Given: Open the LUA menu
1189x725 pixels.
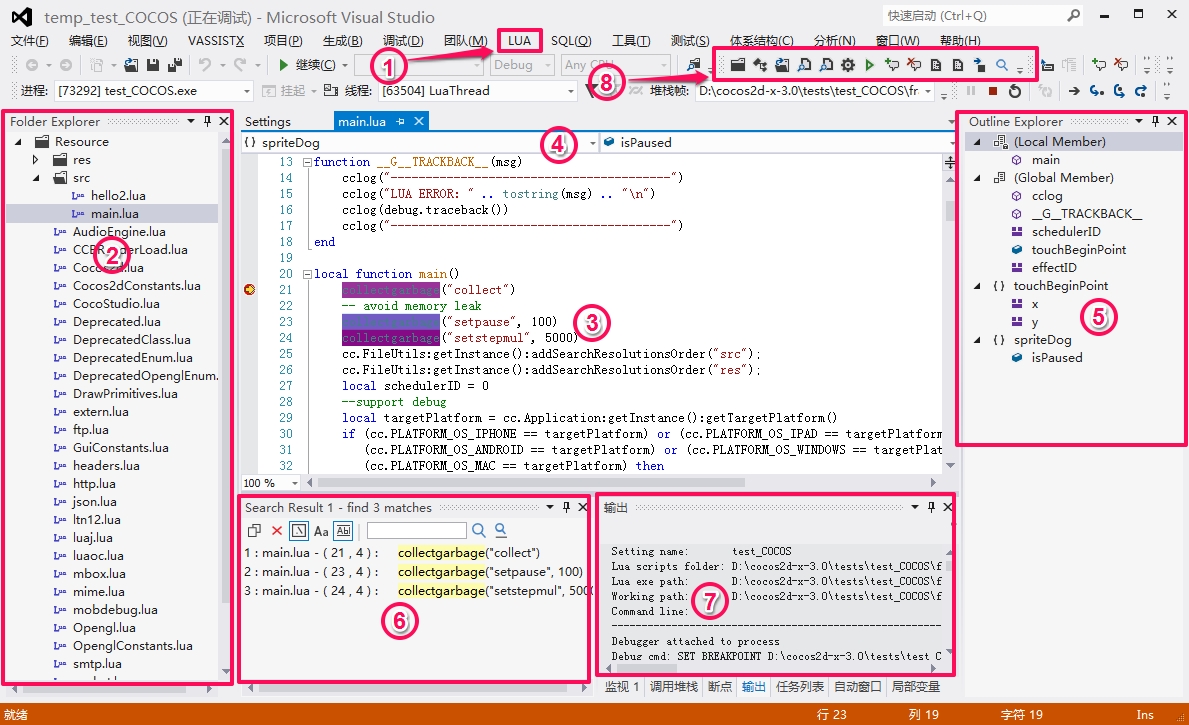Looking at the screenshot, I should click(519, 41).
